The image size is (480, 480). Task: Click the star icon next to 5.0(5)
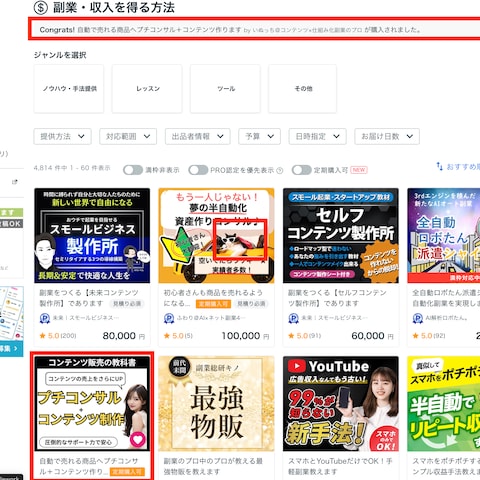coord(167,336)
